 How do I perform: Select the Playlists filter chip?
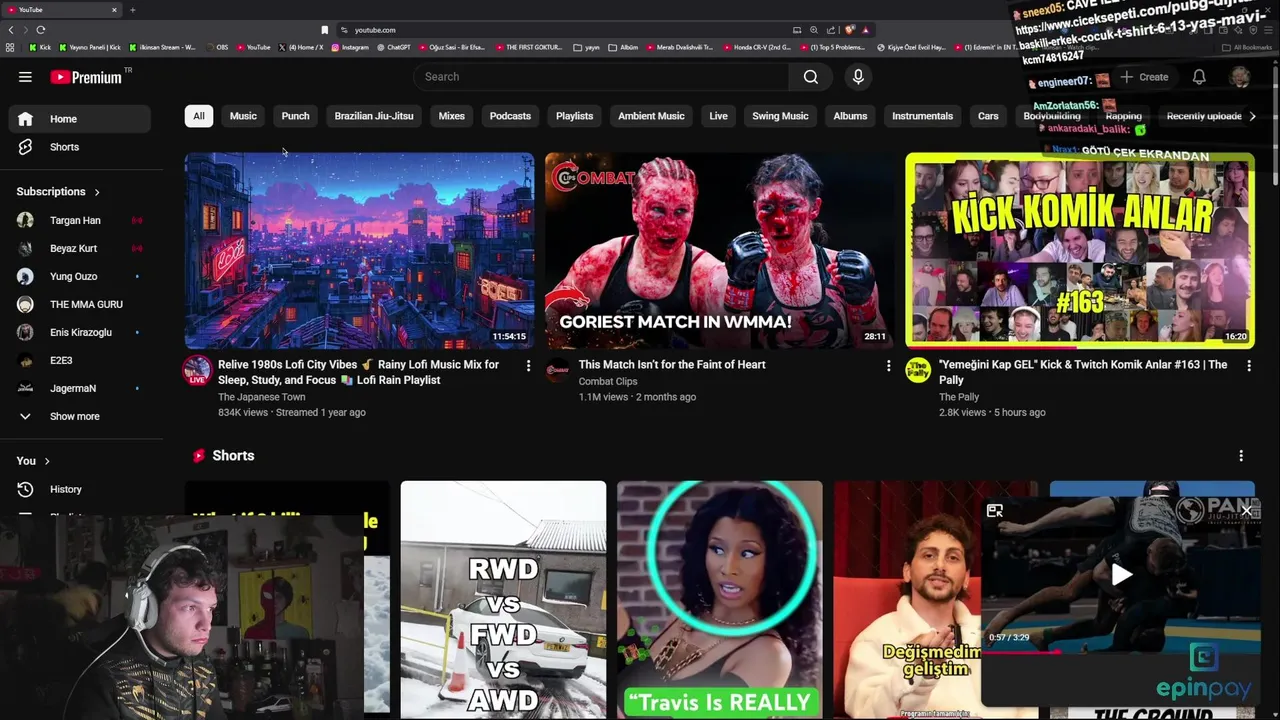tap(574, 116)
